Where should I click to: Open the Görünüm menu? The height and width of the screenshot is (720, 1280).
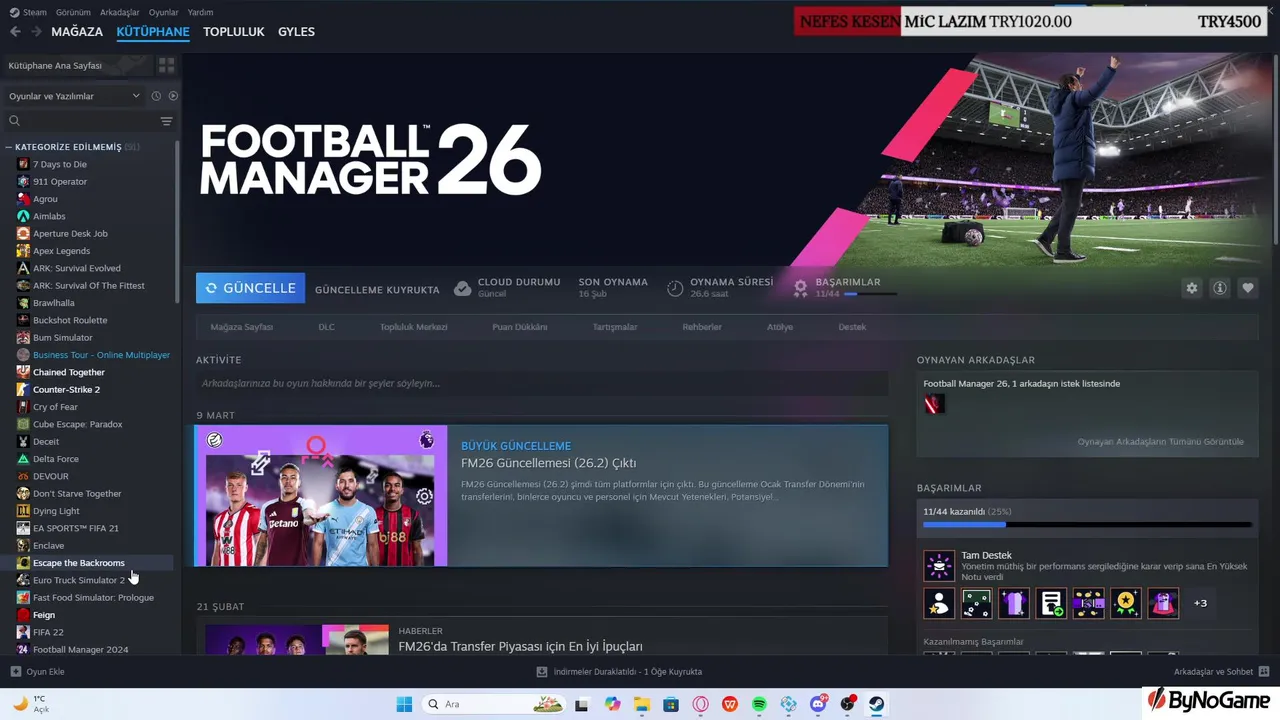pyautogui.click(x=73, y=12)
